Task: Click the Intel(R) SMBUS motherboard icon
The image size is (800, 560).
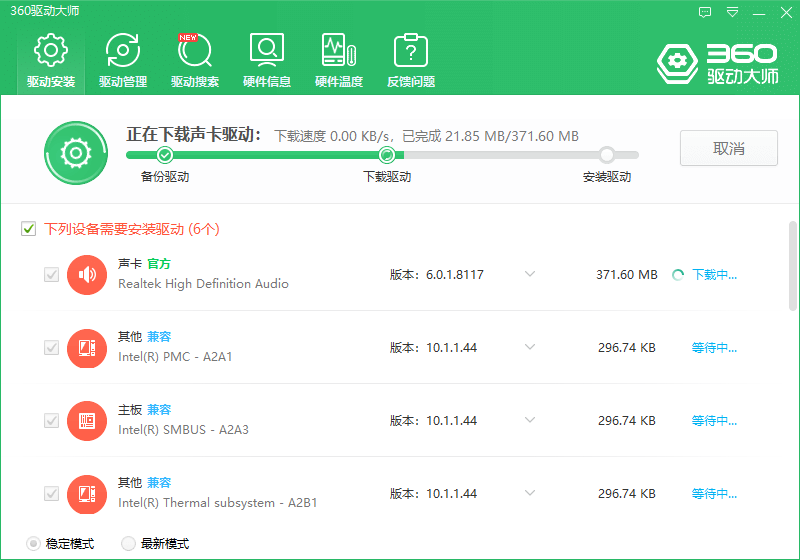Action: (87, 421)
